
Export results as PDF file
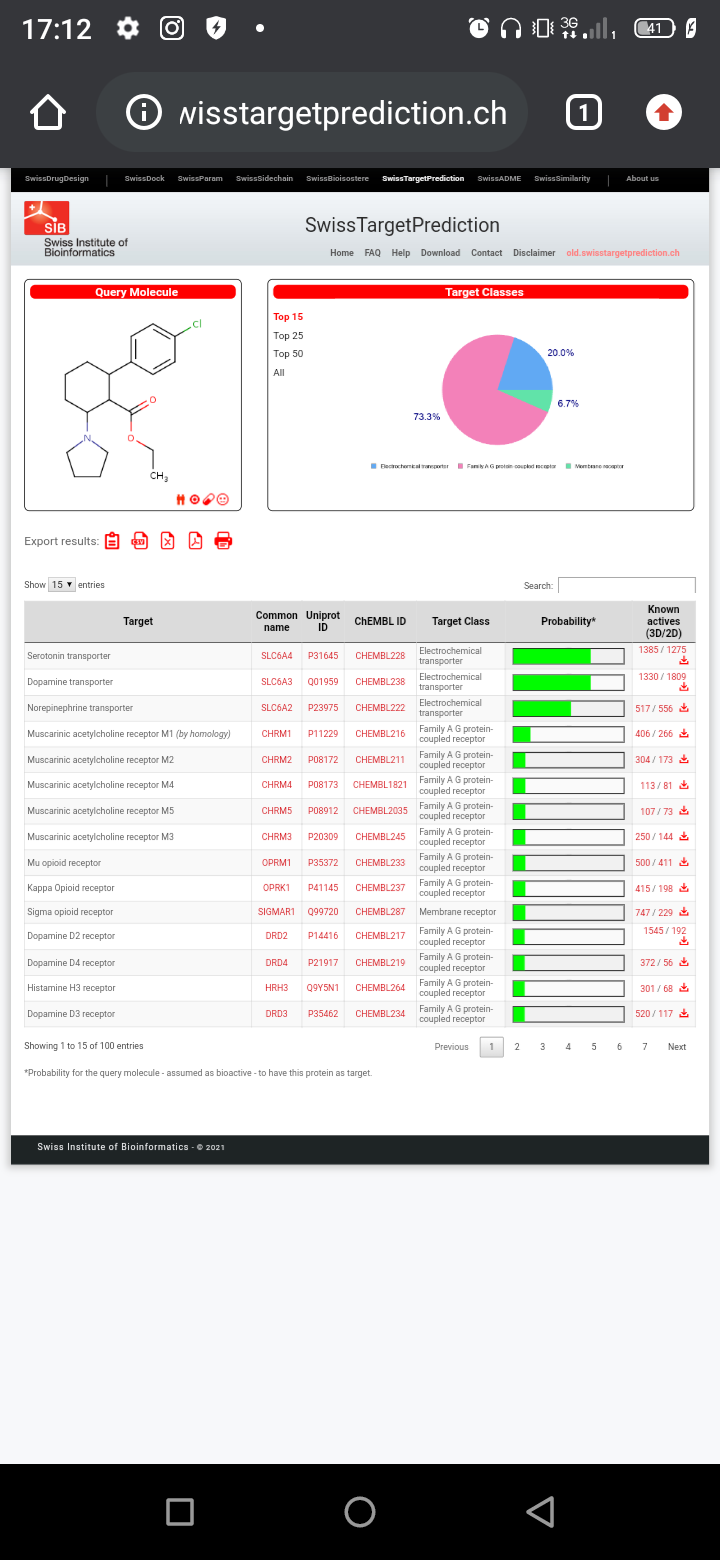[196, 541]
